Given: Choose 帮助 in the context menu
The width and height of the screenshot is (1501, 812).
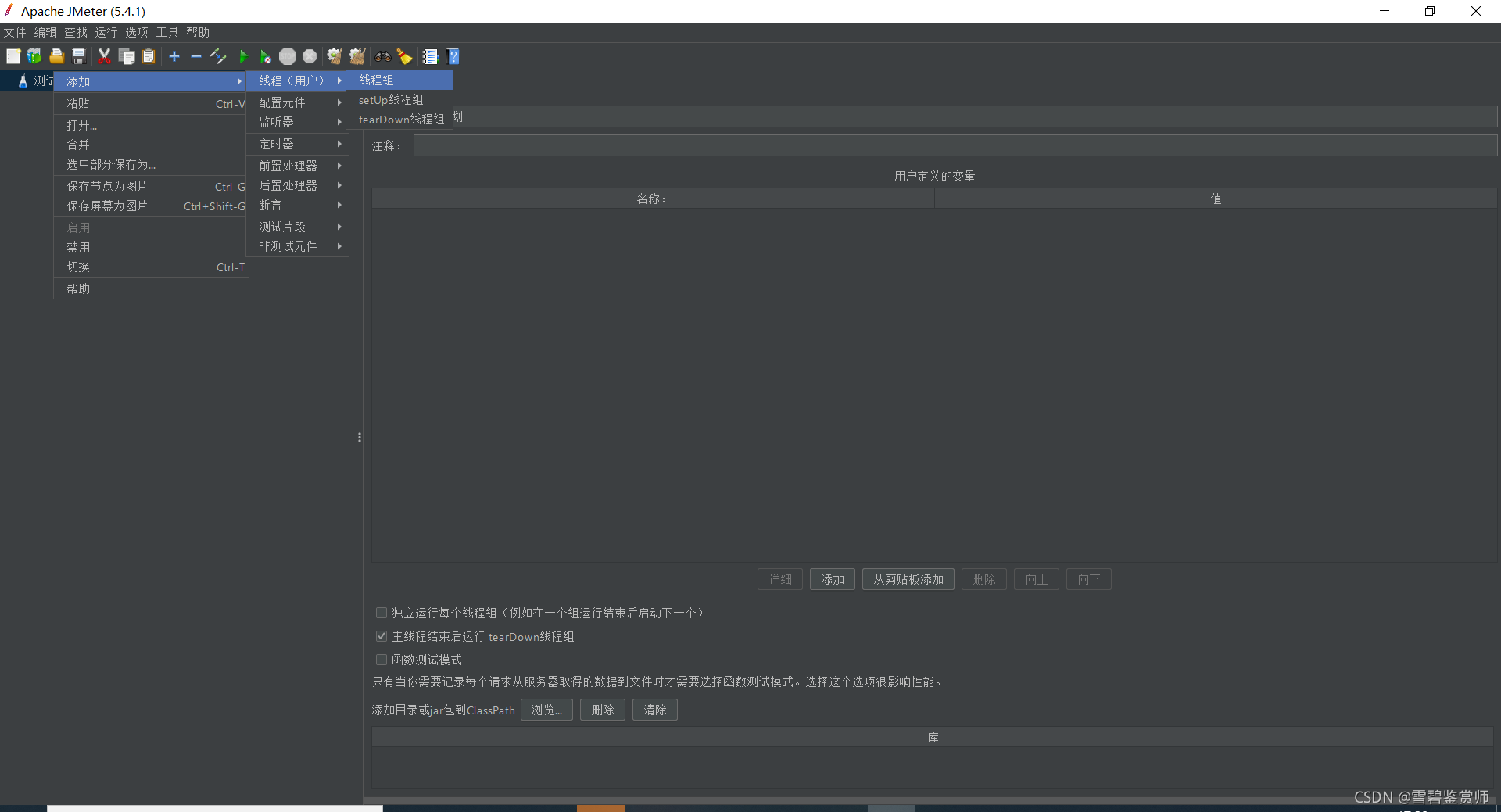Looking at the screenshot, I should tap(151, 288).
